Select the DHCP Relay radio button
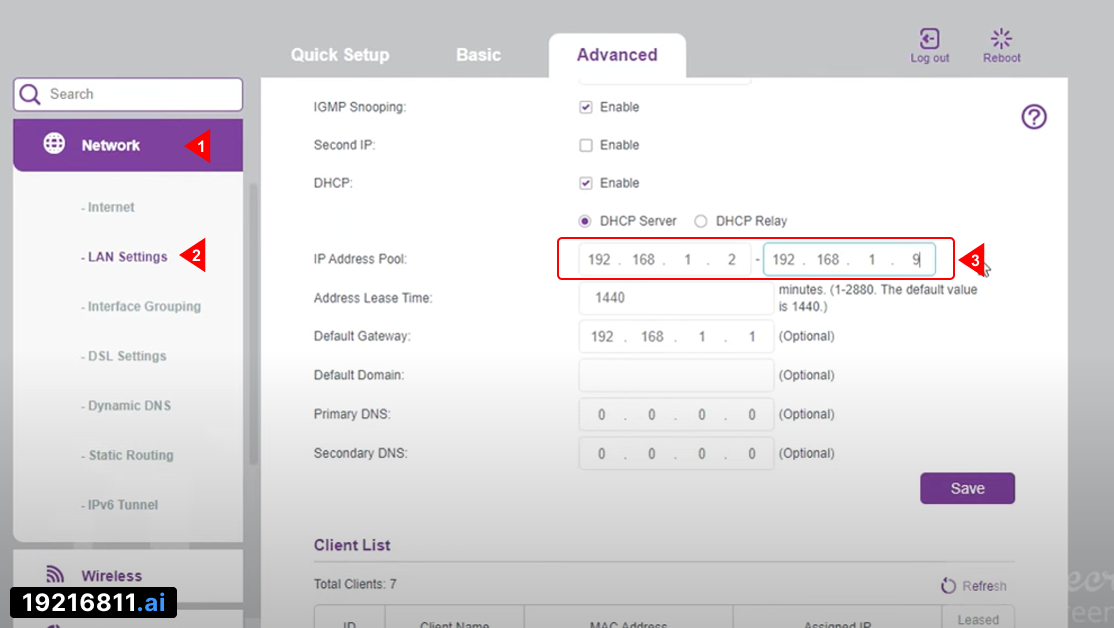The image size is (1114, 628). [x=701, y=221]
